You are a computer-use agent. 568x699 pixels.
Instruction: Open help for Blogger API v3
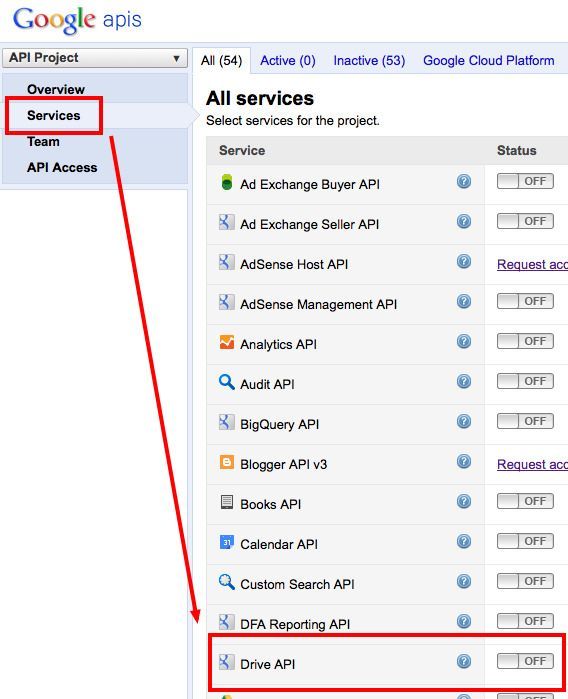pos(464,461)
